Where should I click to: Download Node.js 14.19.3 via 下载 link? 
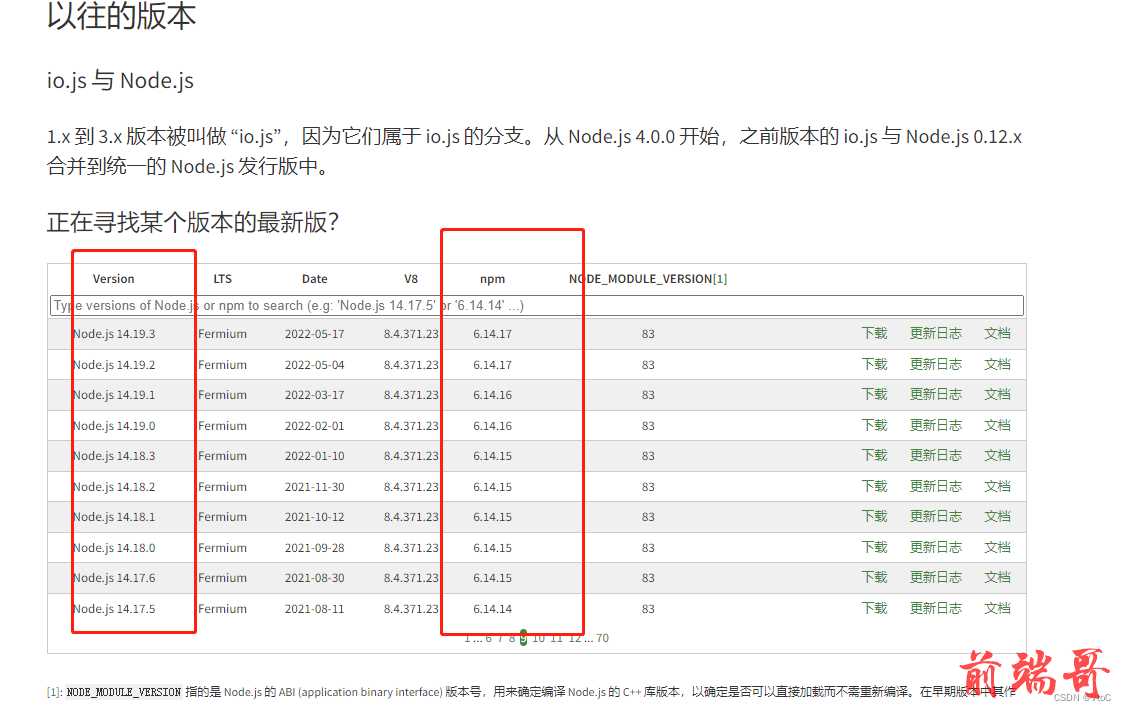(x=875, y=333)
